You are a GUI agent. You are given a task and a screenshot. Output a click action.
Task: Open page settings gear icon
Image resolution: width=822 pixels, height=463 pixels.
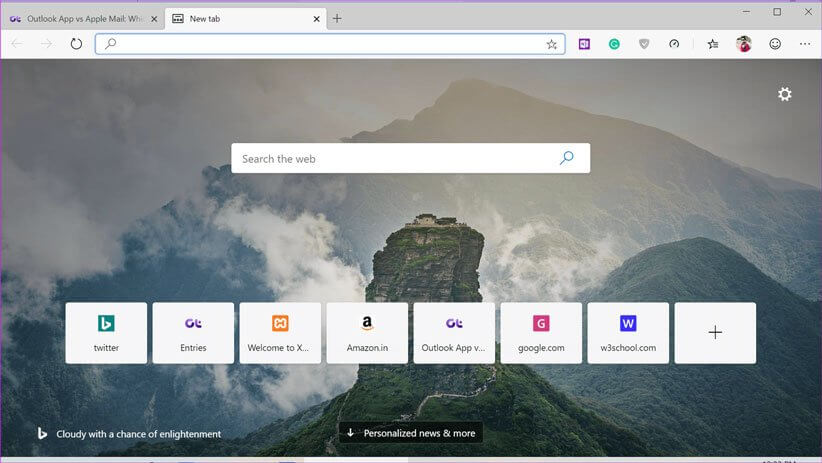click(x=784, y=94)
